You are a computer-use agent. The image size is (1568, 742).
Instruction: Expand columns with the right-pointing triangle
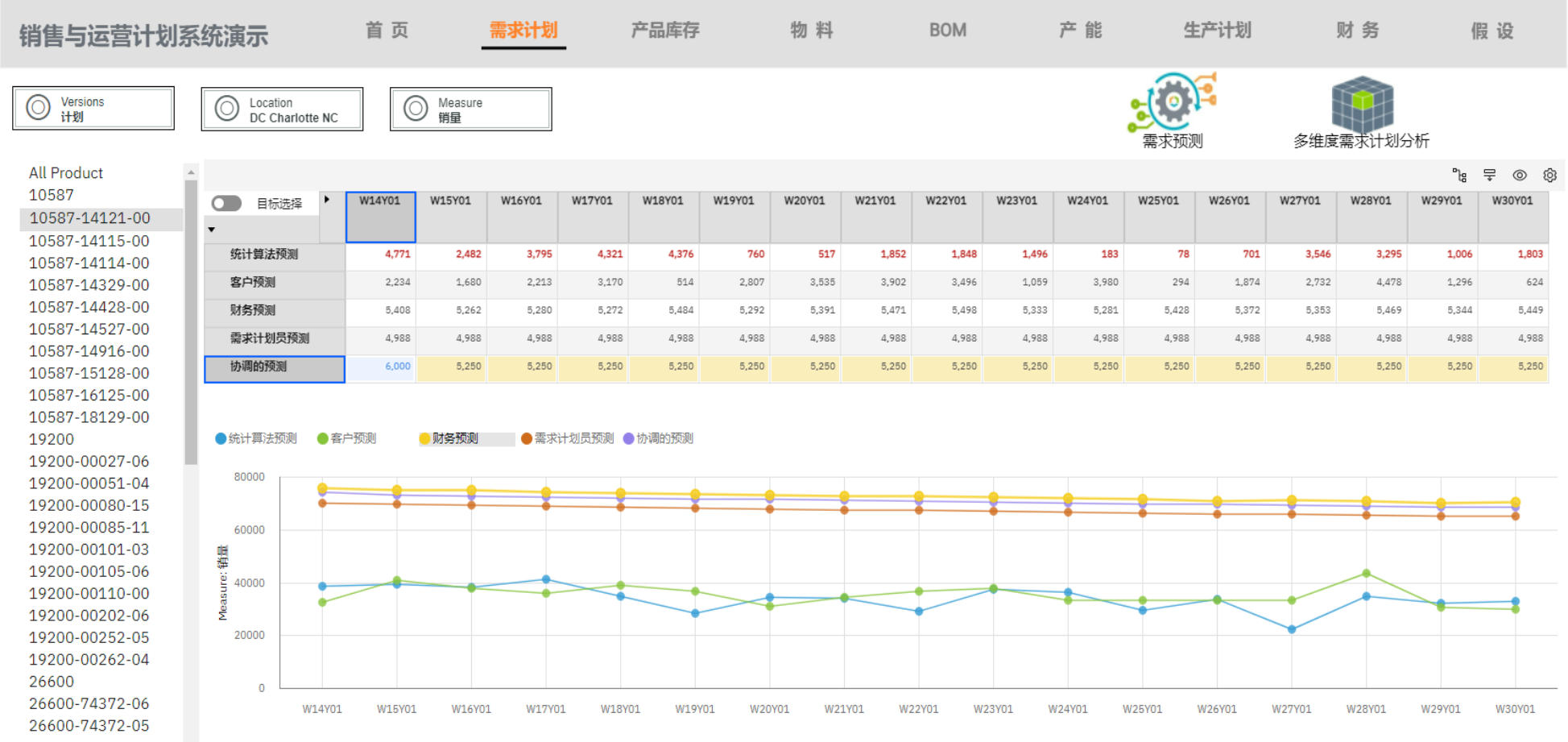[x=326, y=200]
